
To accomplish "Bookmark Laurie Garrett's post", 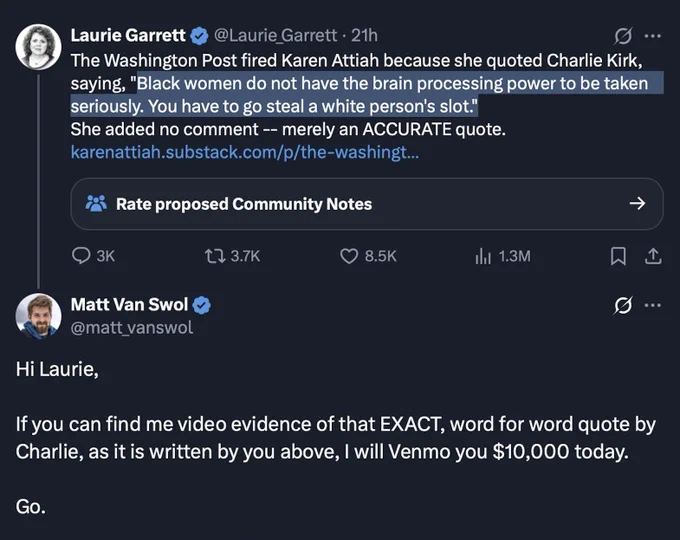I will click(618, 256).
